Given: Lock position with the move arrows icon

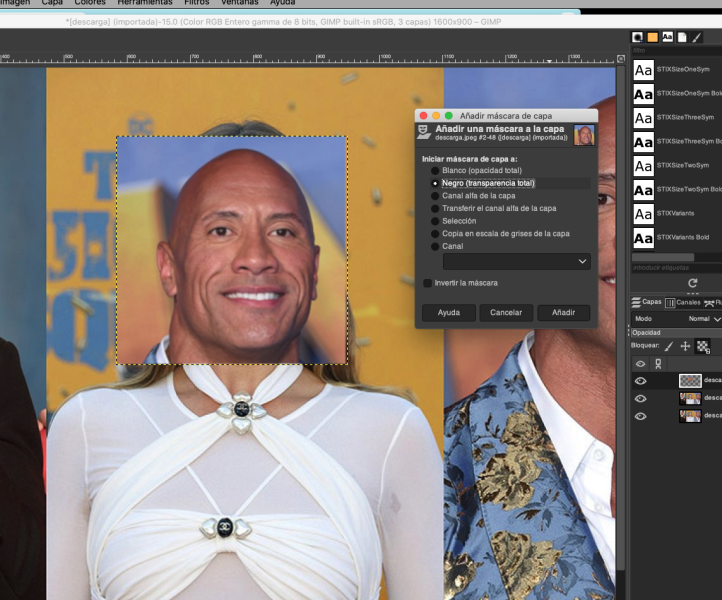Looking at the screenshot, I should pyautogui.click(x=685, y=346).
